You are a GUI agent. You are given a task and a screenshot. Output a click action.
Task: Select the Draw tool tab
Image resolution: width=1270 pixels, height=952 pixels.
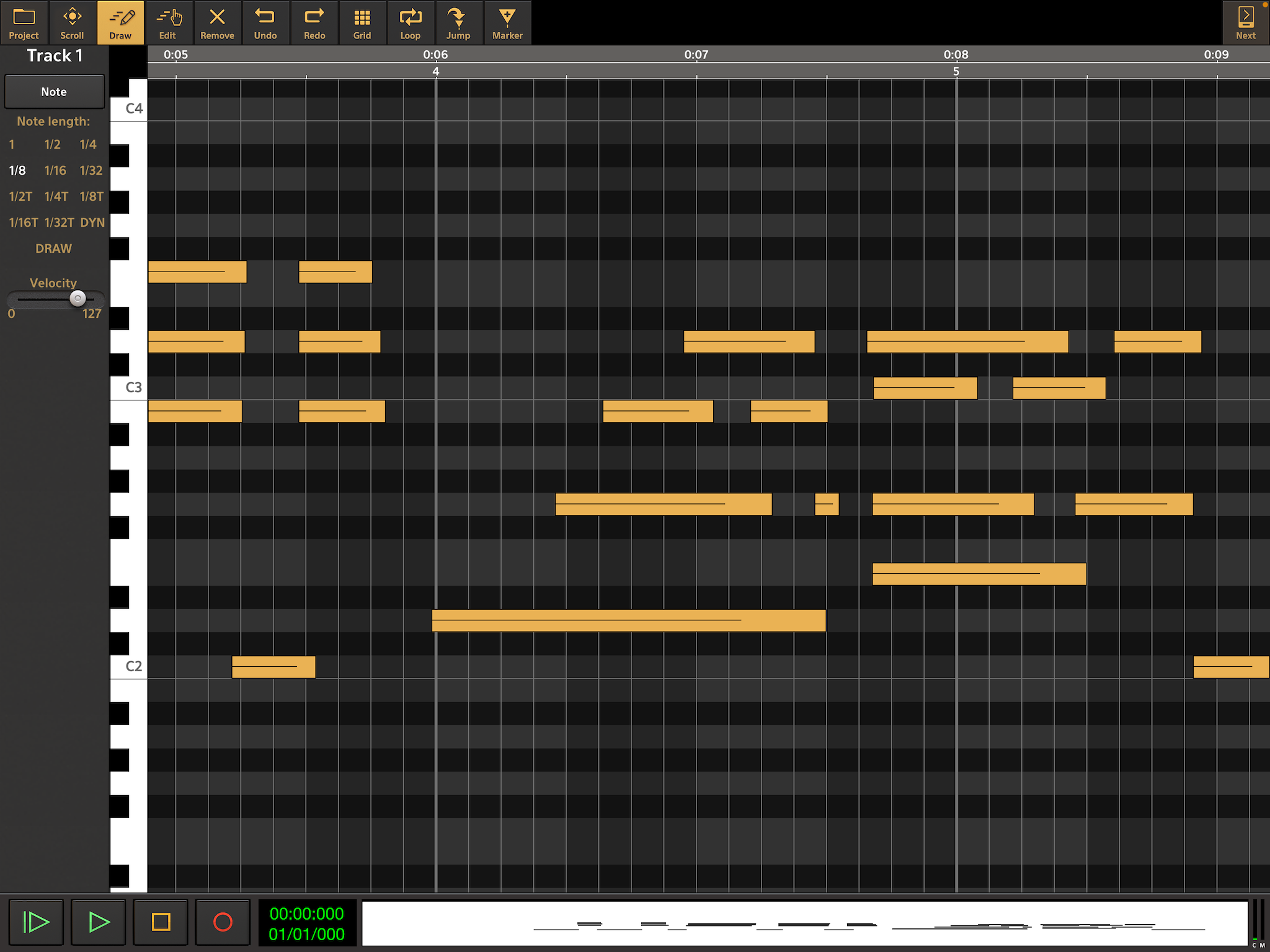[120, 23]
